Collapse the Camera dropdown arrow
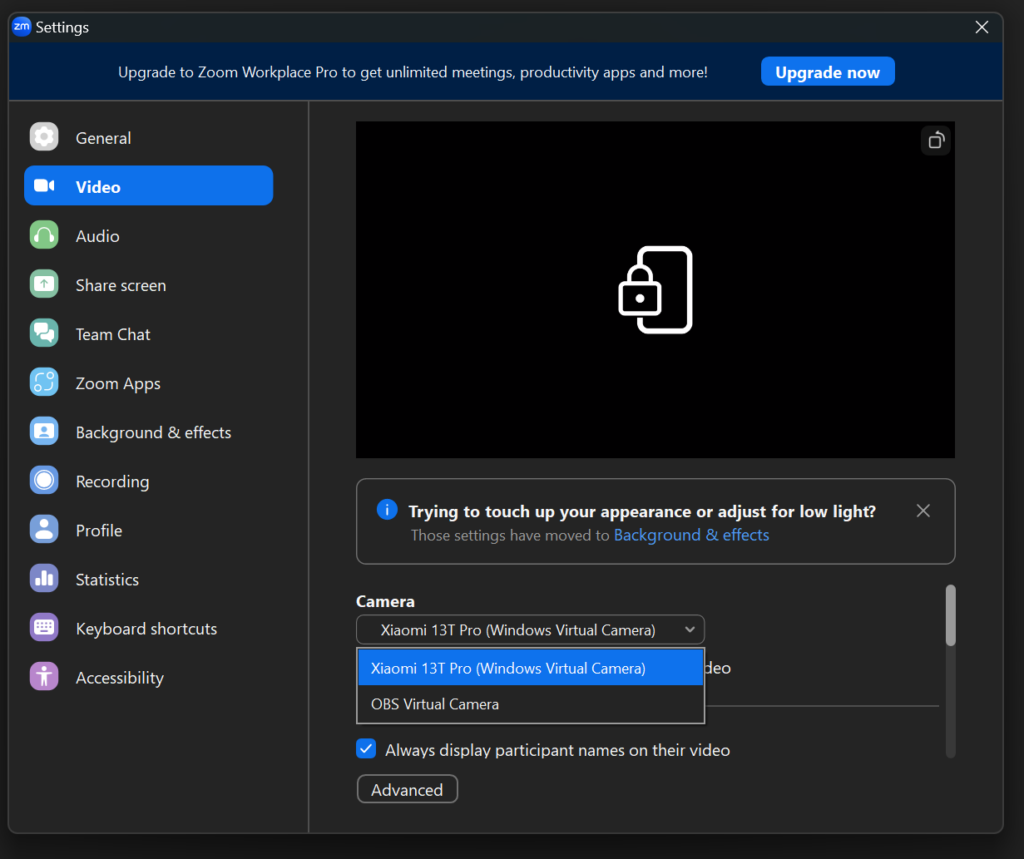 click(x=689, y=630)
